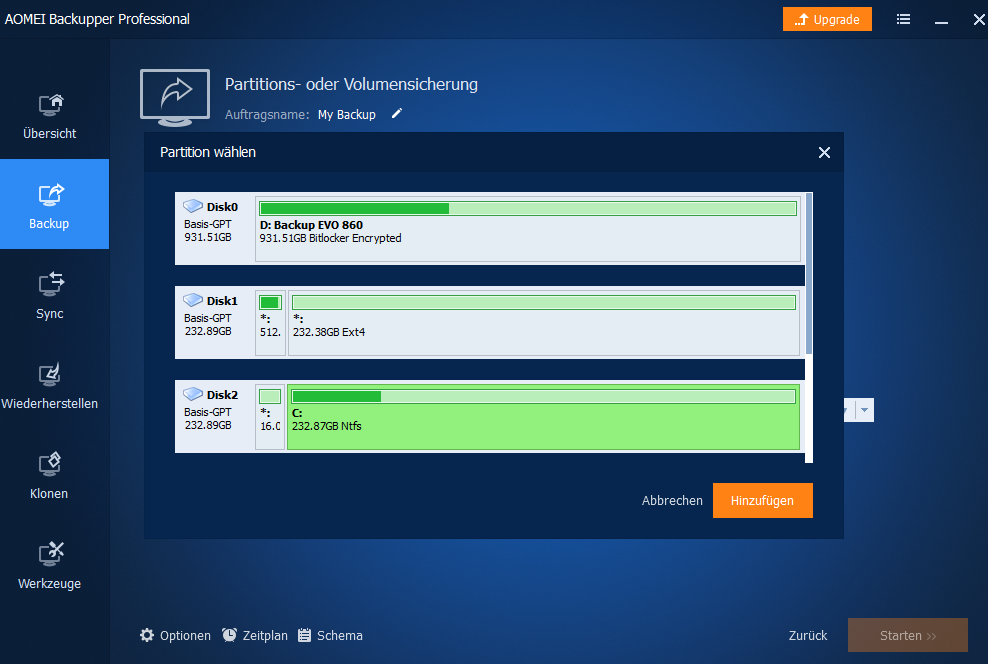Image resolution: width=988 pixels, height=664 pixels.
Task: Open the hamburger menu icon
Action: point(904,20)
